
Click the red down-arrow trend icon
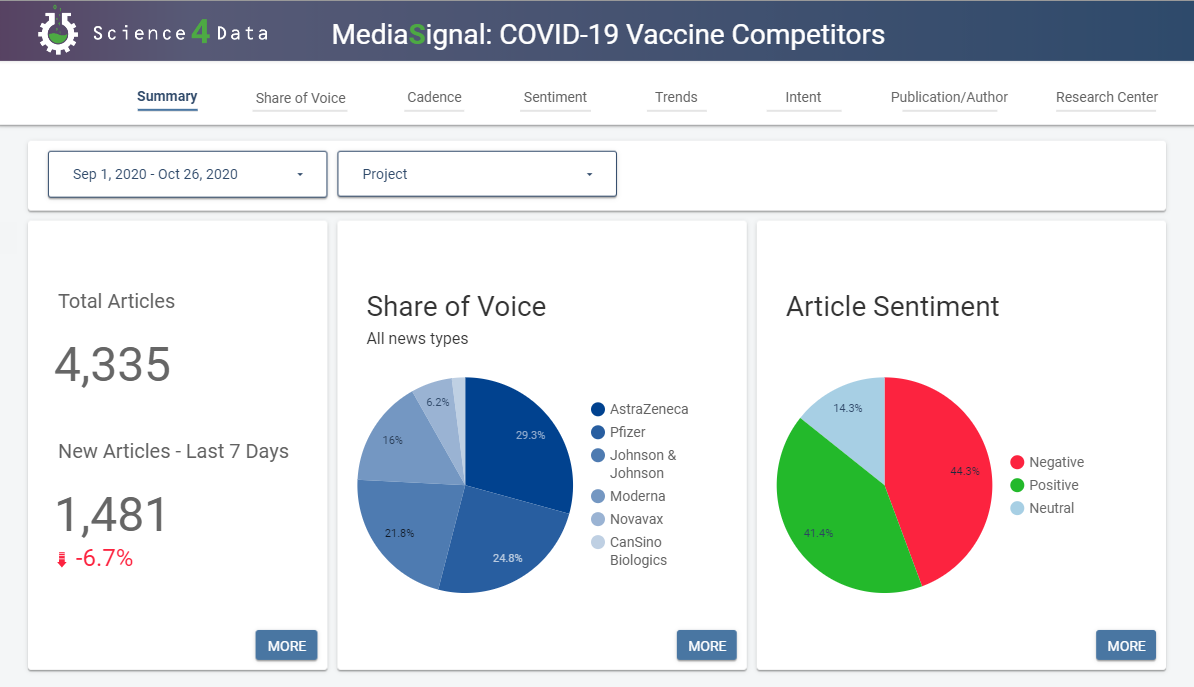point(62,560)
